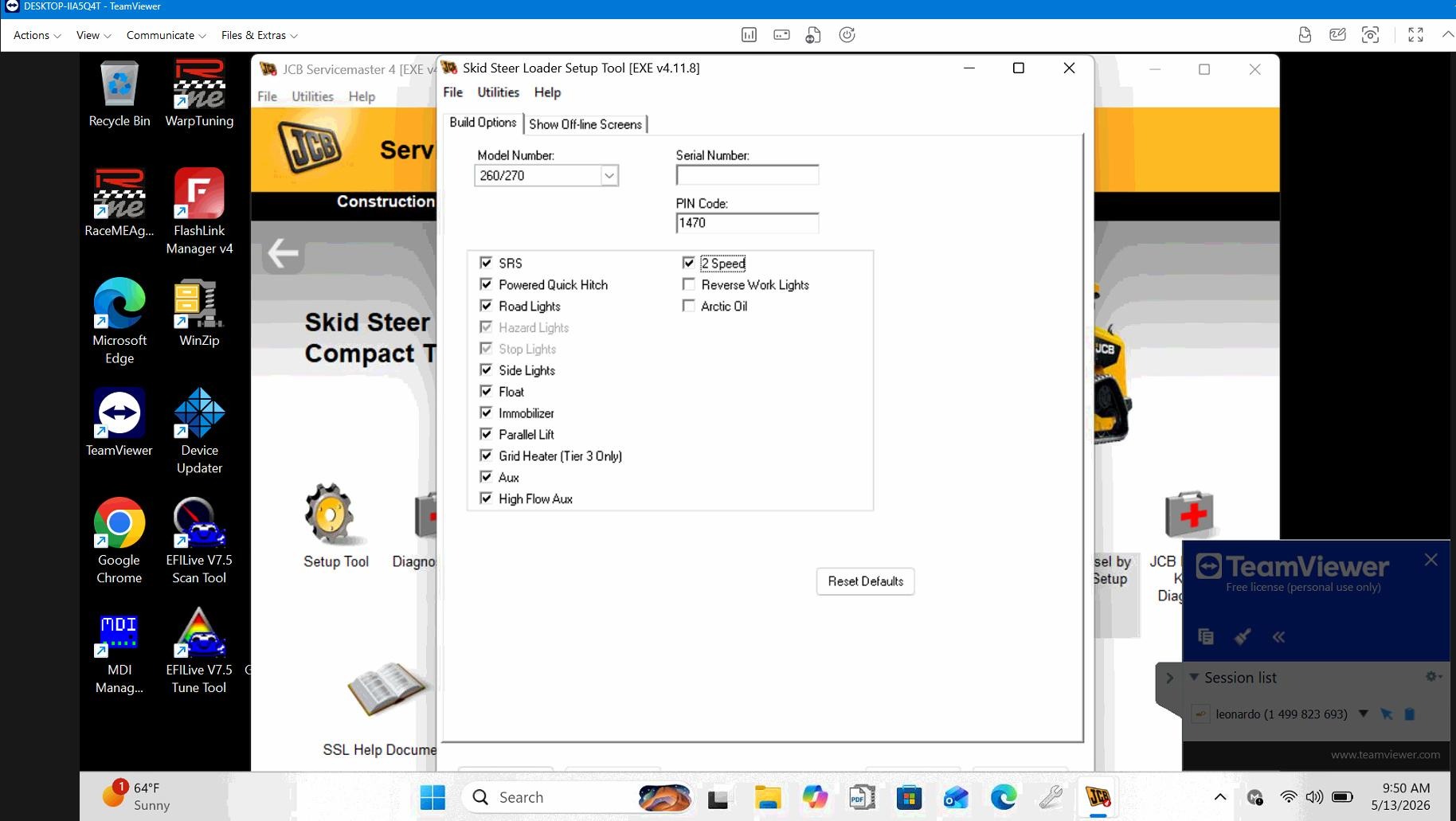This screenshot has height=821, width=1456.
Task: Open the TeamViewer remote update icon
Action: point(847,35)
